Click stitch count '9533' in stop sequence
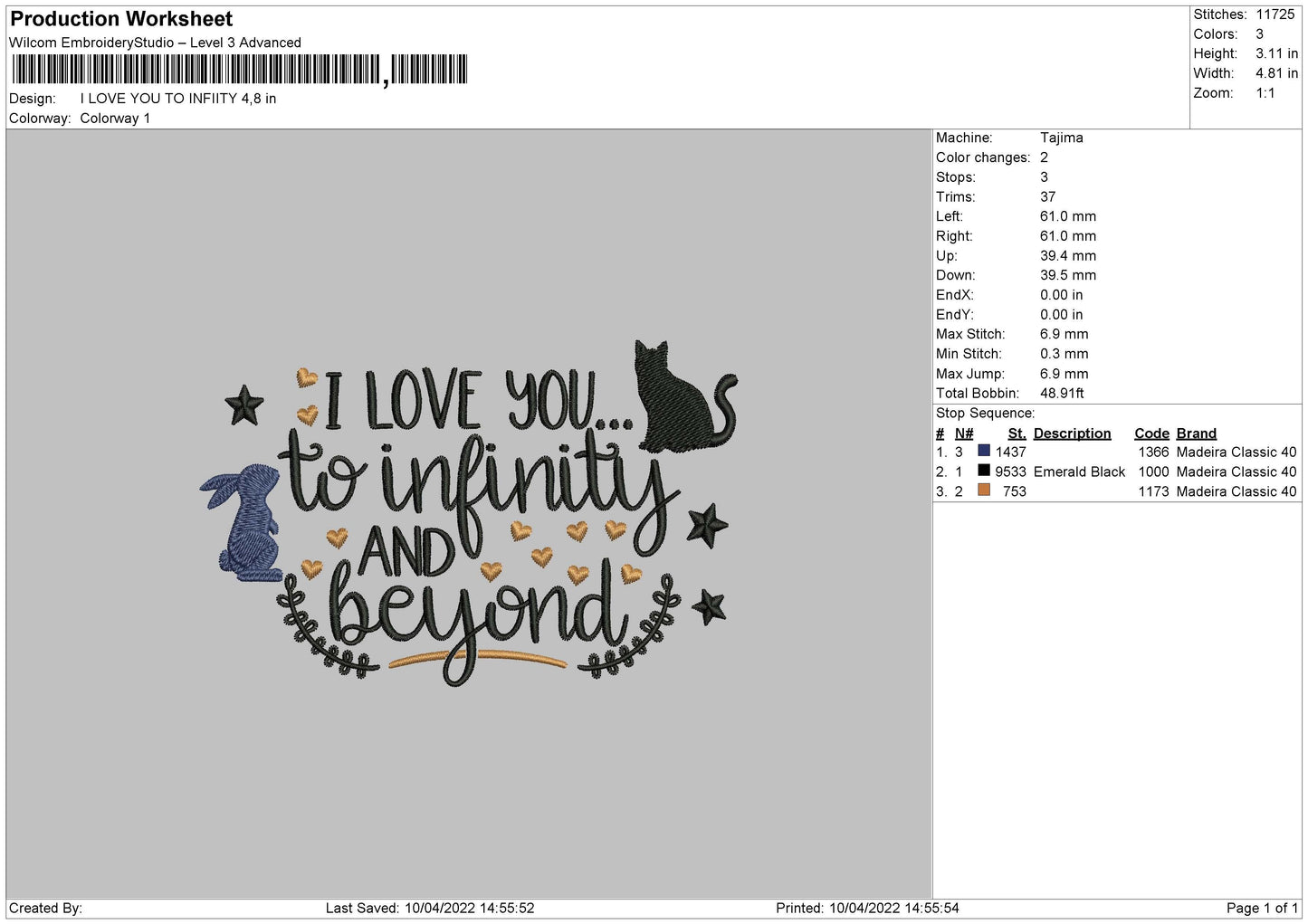The width and height of the screenshot is (1308, 924). tap(1011, 472)
